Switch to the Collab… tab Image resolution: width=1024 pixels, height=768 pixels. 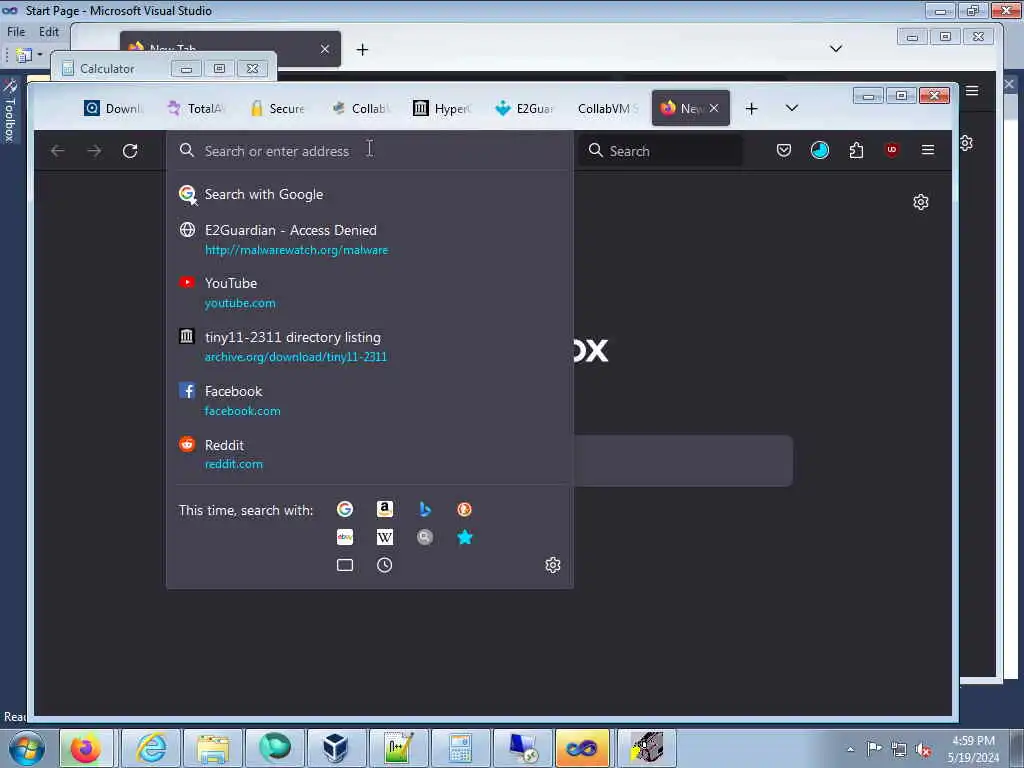coord(360,108)
